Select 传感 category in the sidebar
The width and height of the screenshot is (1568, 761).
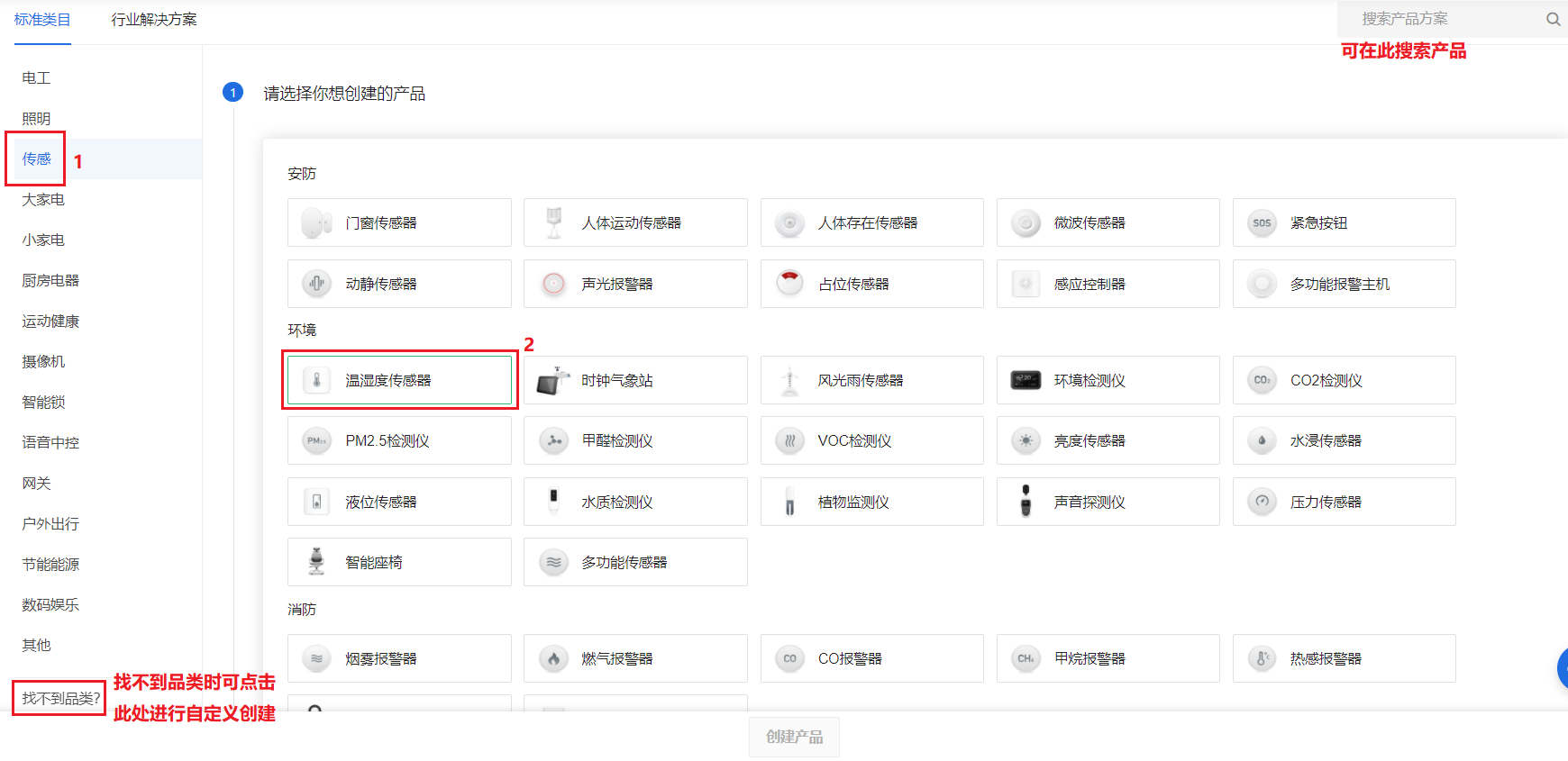[x=37, y=159]
